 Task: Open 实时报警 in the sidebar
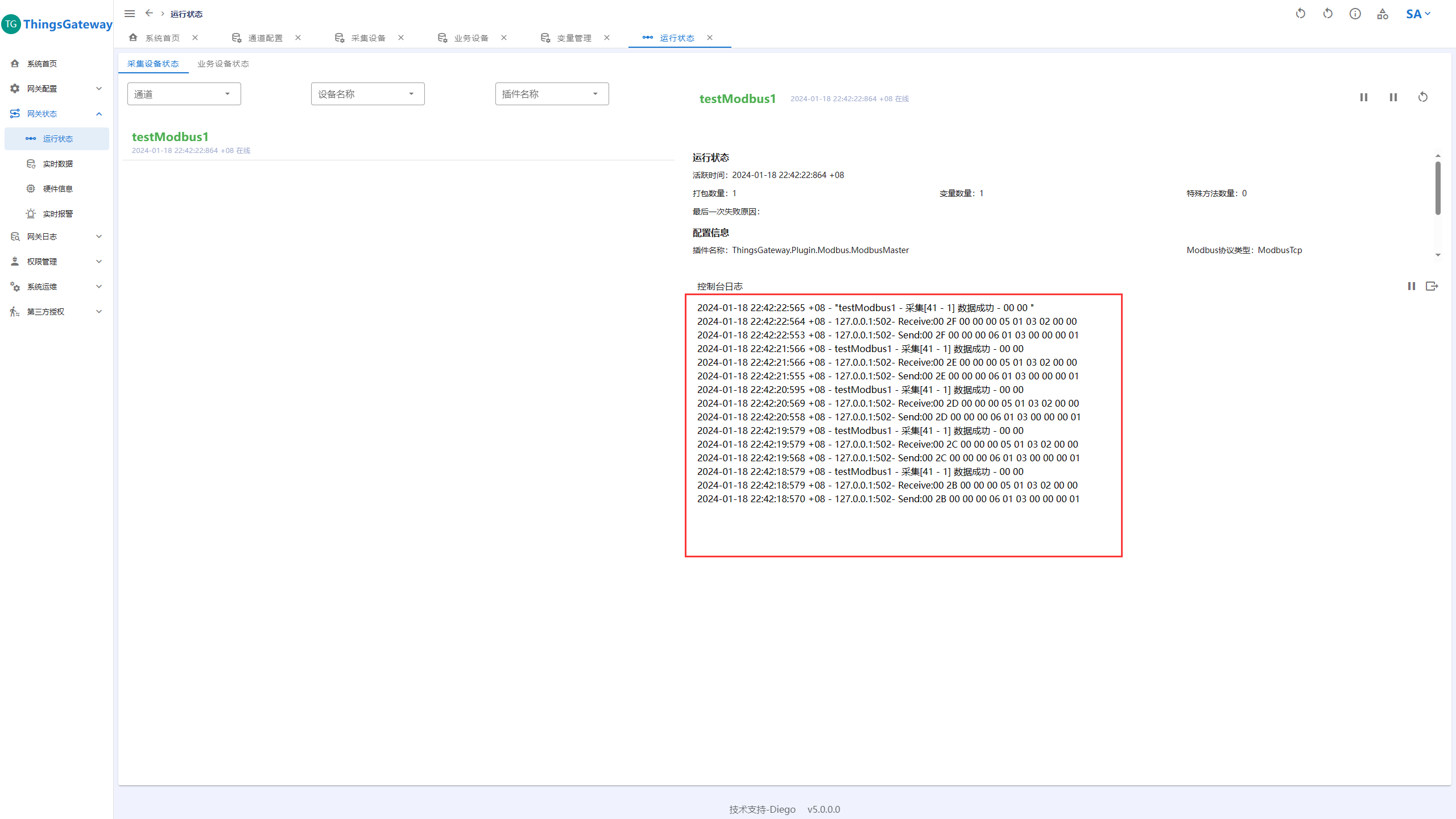57,214
